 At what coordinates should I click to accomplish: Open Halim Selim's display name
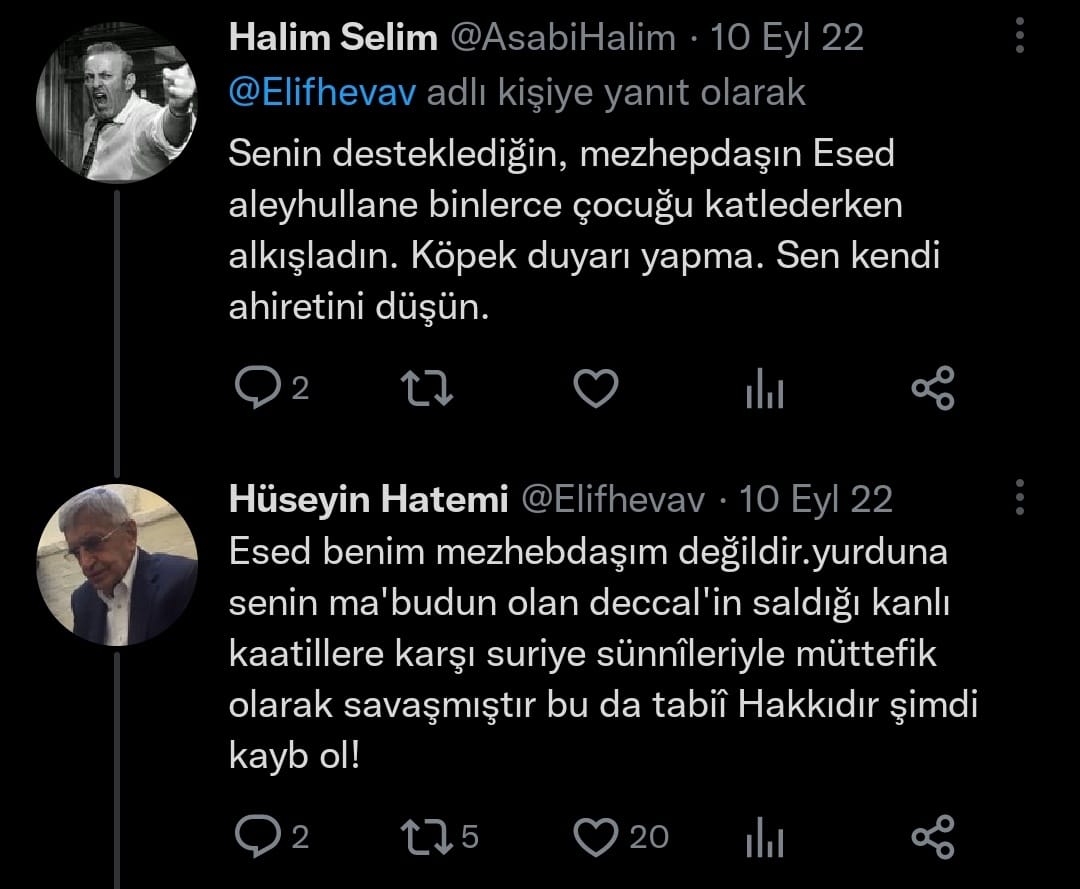click(333, 38)
